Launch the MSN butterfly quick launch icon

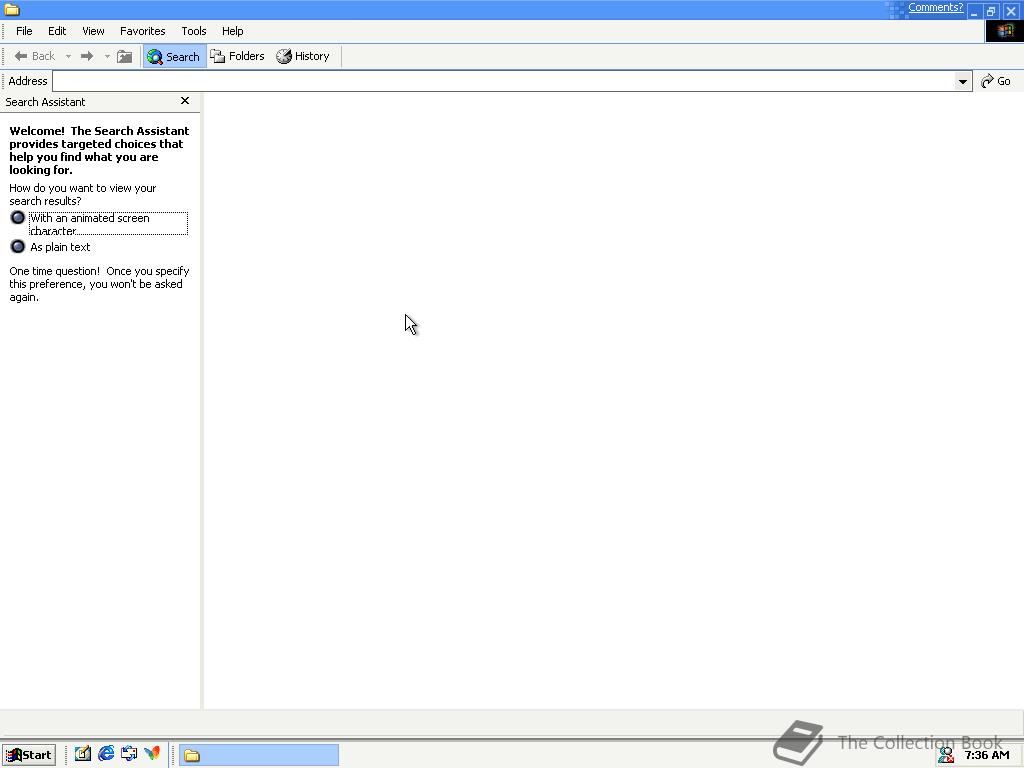(152, 754)
